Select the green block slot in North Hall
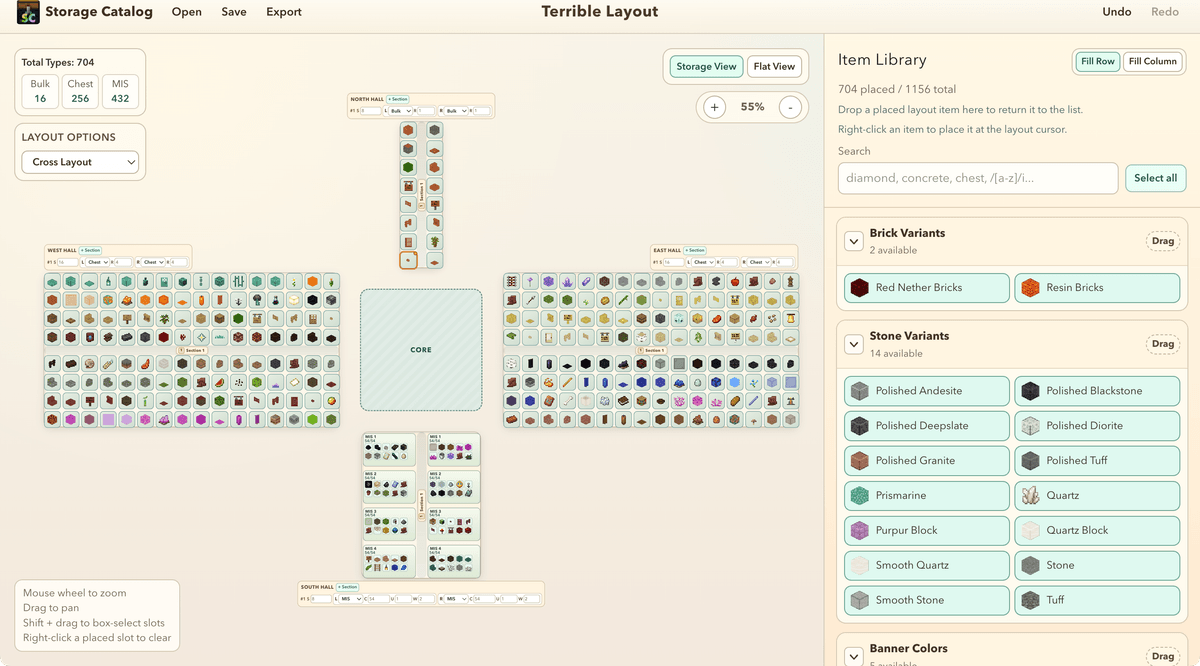Viewport: 1200px width, 666px height. click(x=408, y=167)
